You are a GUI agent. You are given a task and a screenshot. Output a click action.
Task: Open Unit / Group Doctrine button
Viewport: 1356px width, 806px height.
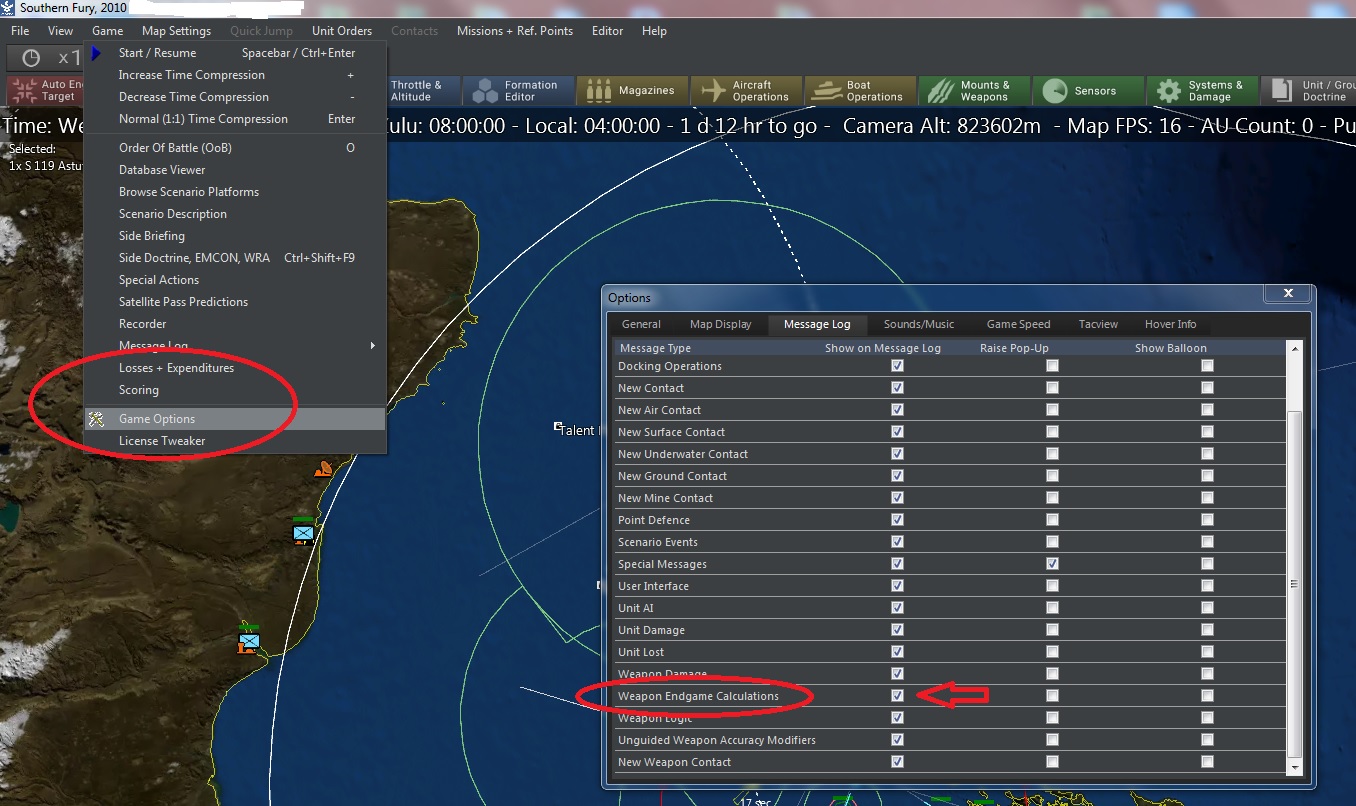click(1308, 91)
